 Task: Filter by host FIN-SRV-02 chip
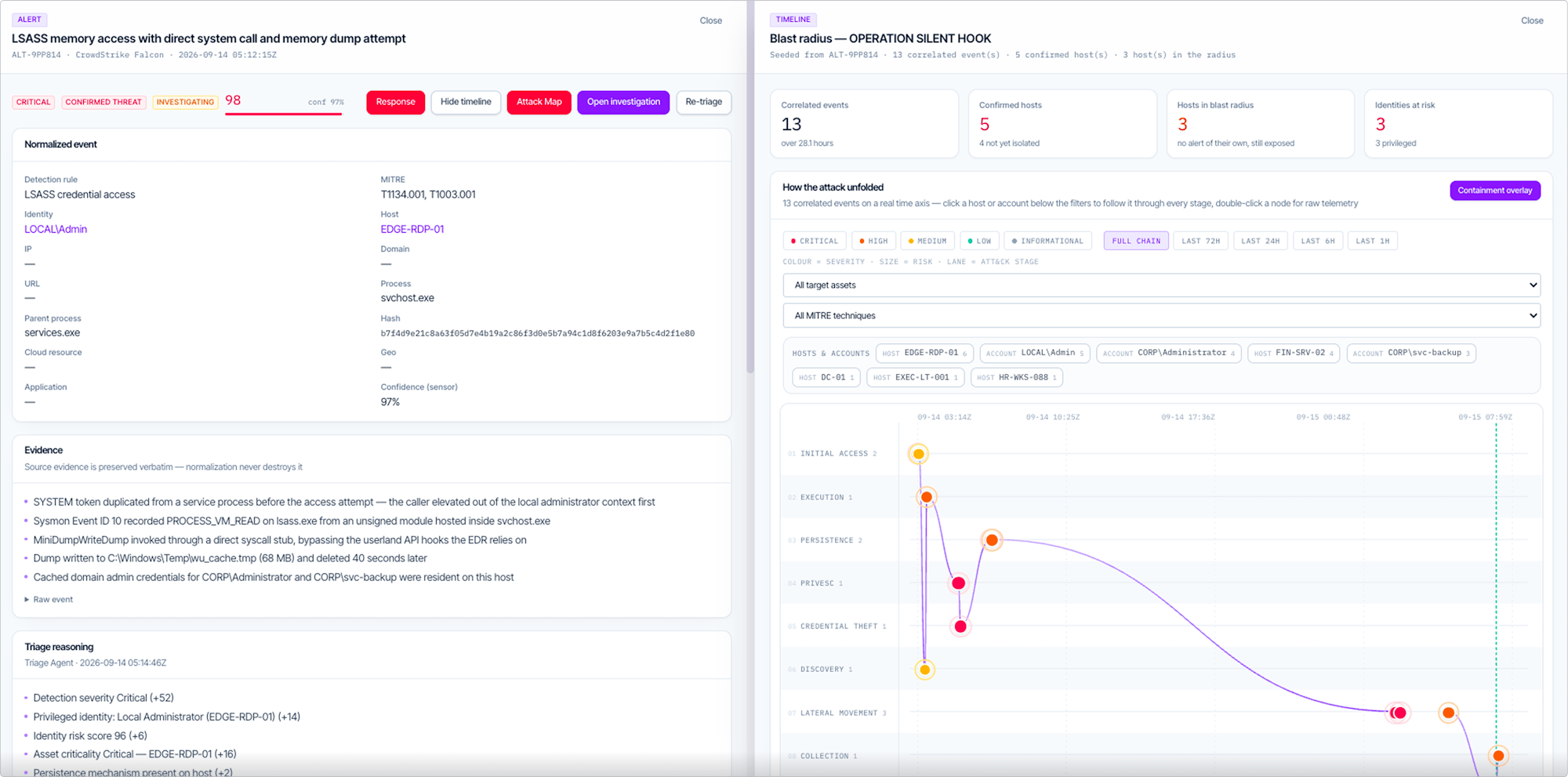tap(1294, 354)
